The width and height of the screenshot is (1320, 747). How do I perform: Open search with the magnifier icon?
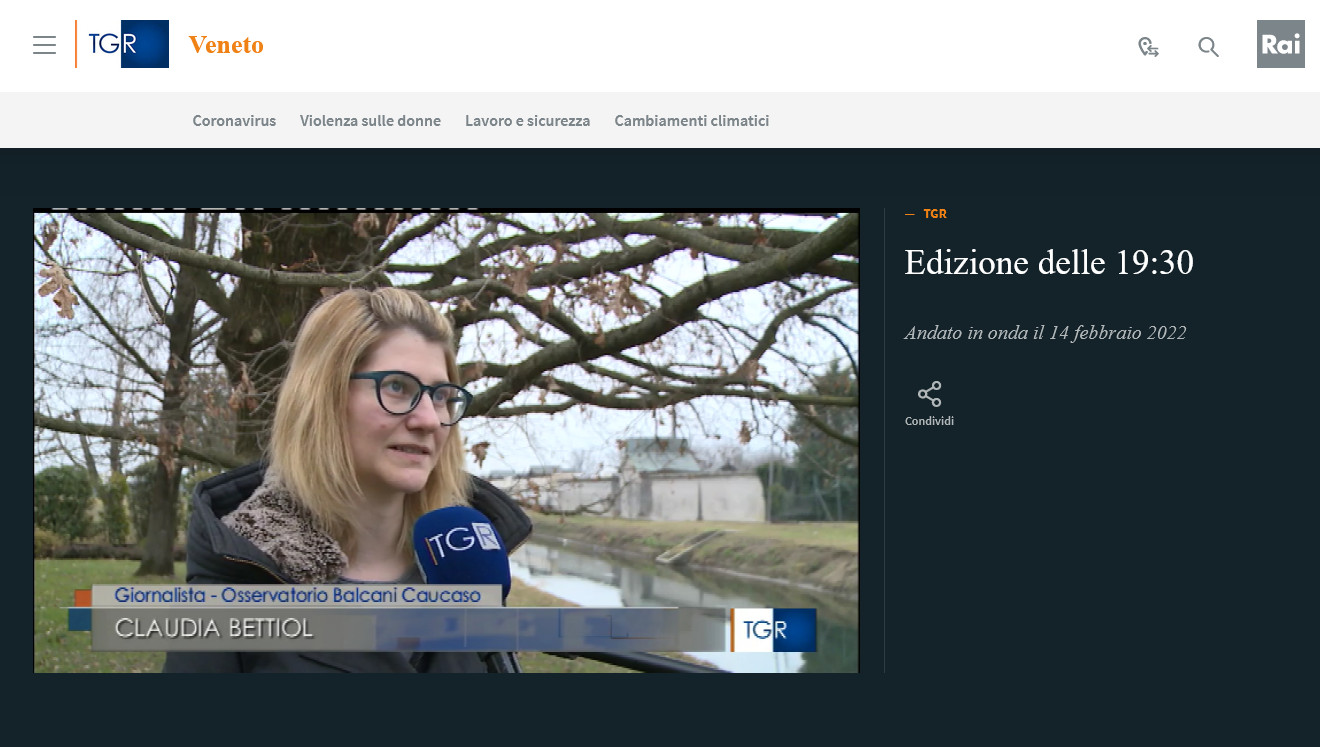(x=1208, y=46)
